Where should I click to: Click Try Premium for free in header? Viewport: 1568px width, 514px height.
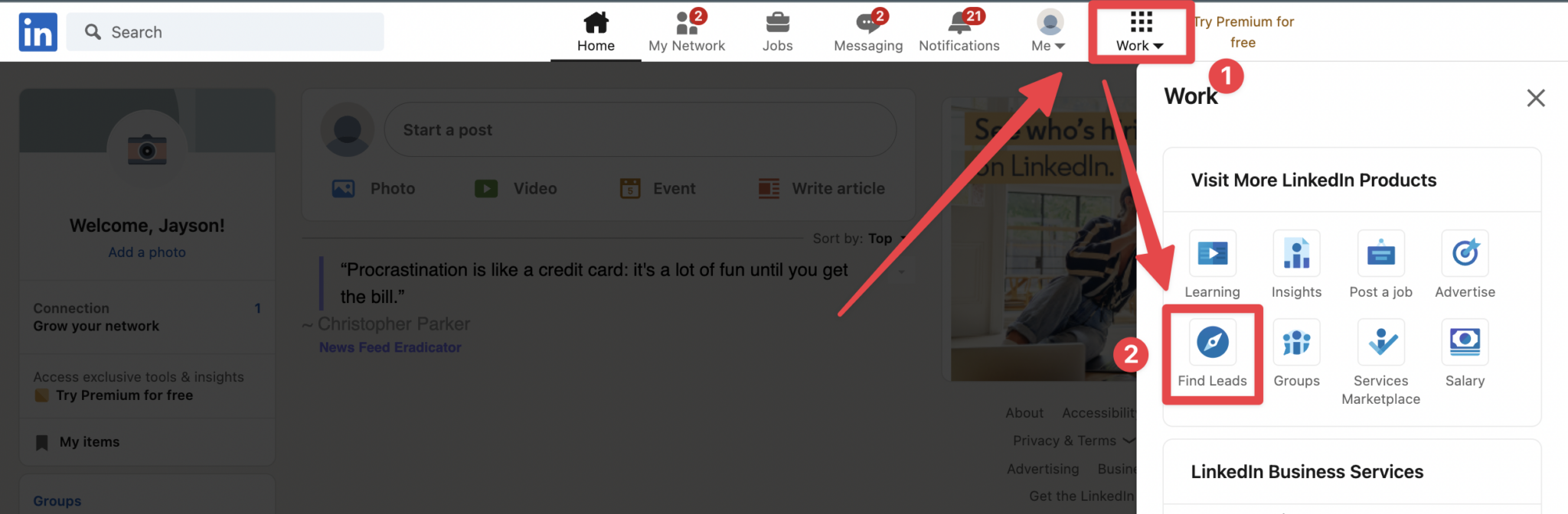1243,32
